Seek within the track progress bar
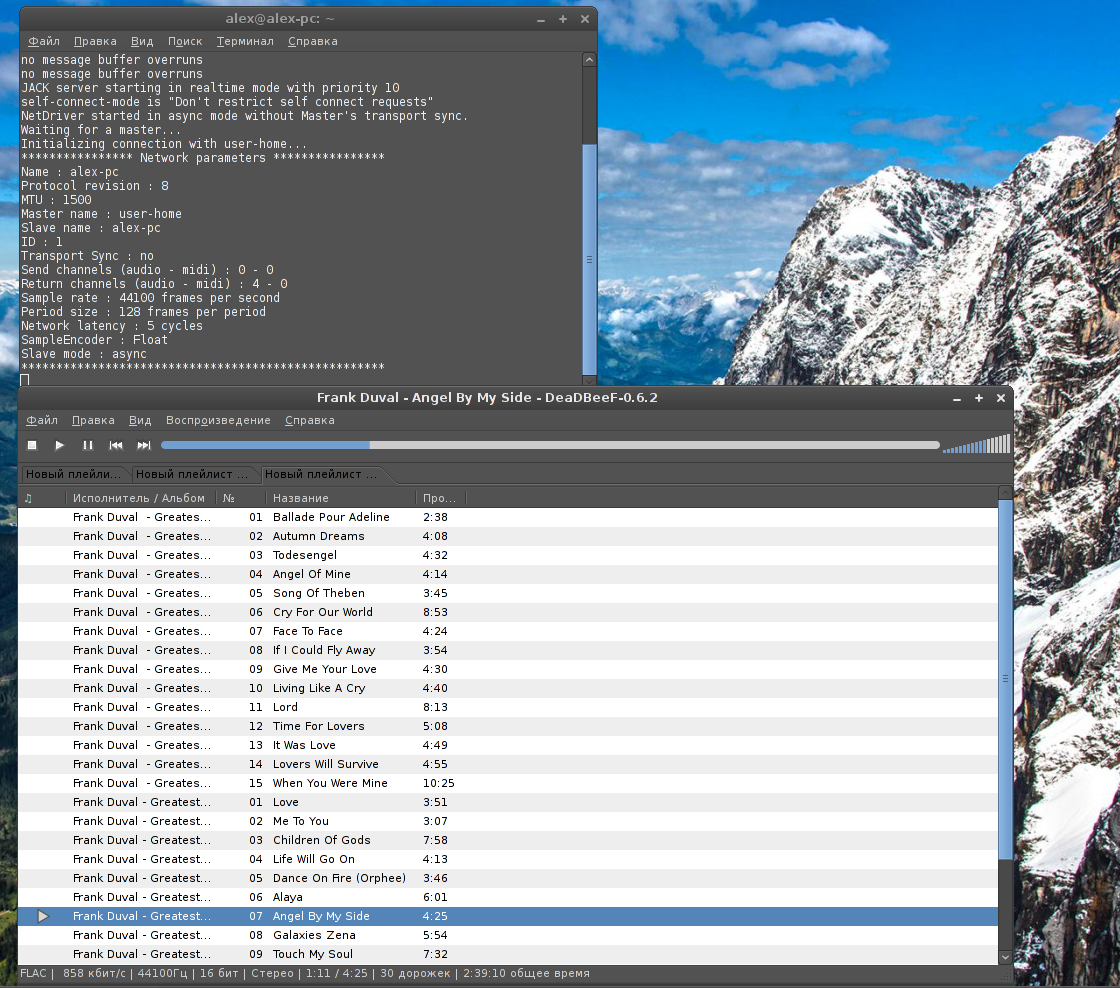The width and height of the screenshot is (1120, 988). tap(550, 445)
